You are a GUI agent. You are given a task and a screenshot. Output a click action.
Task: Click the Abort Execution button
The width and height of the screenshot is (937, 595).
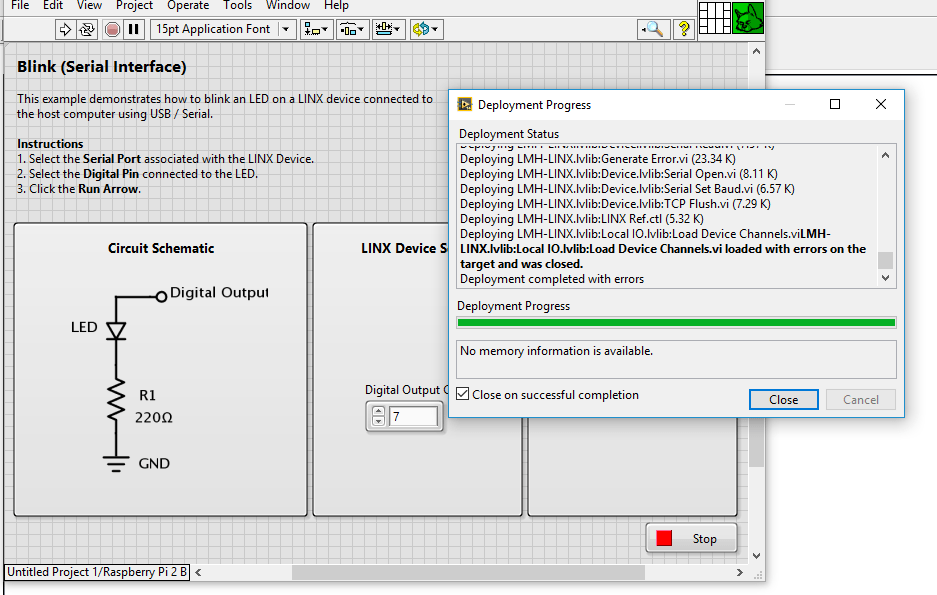pos(110,29)
